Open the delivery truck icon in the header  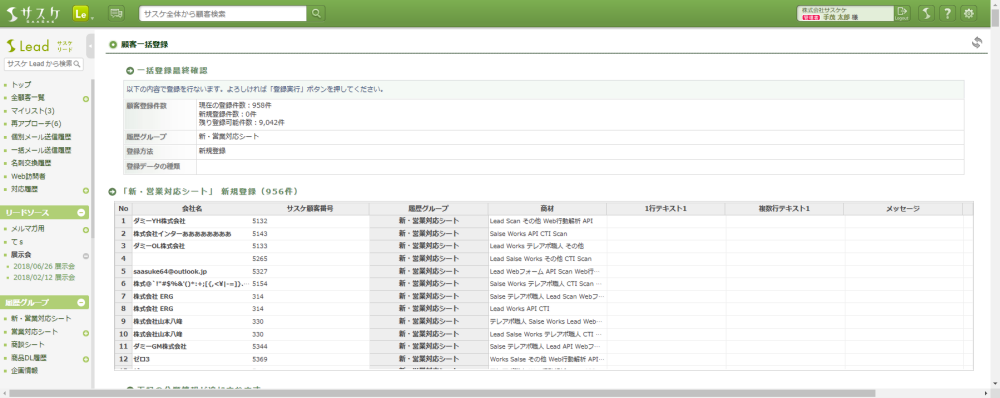click(x=115, y=13)
